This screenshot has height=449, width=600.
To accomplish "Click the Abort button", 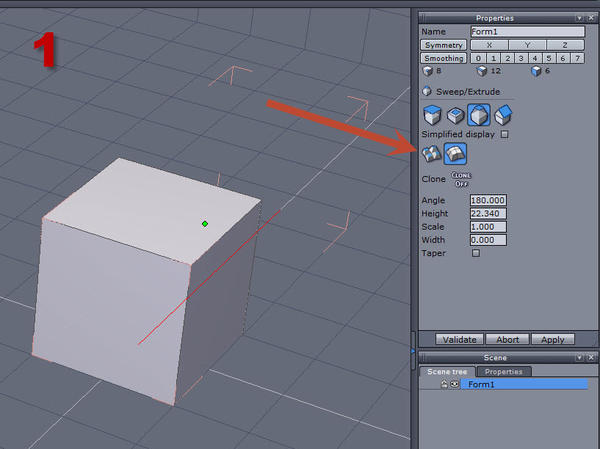I will coord(507,340).
